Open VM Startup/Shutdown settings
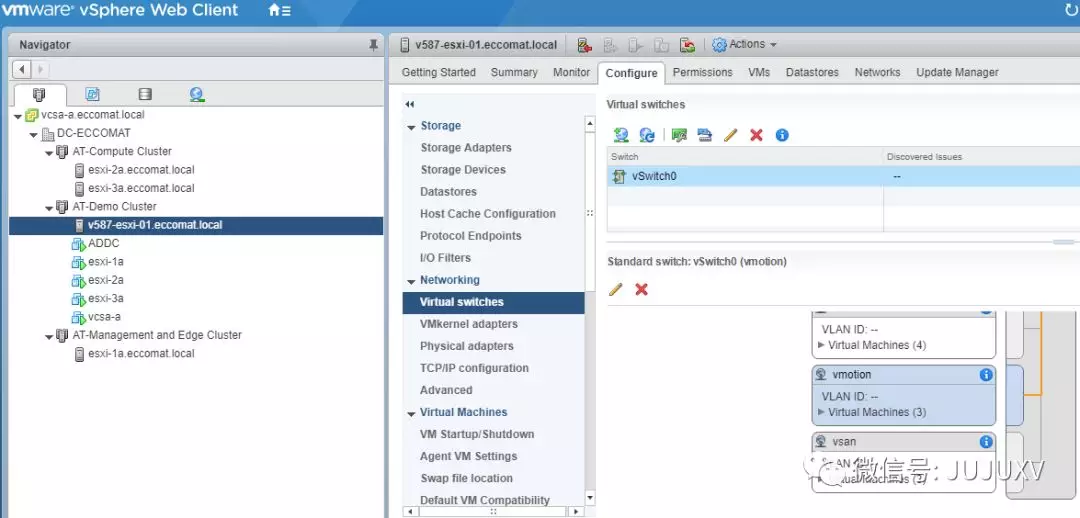 [477, 434]
